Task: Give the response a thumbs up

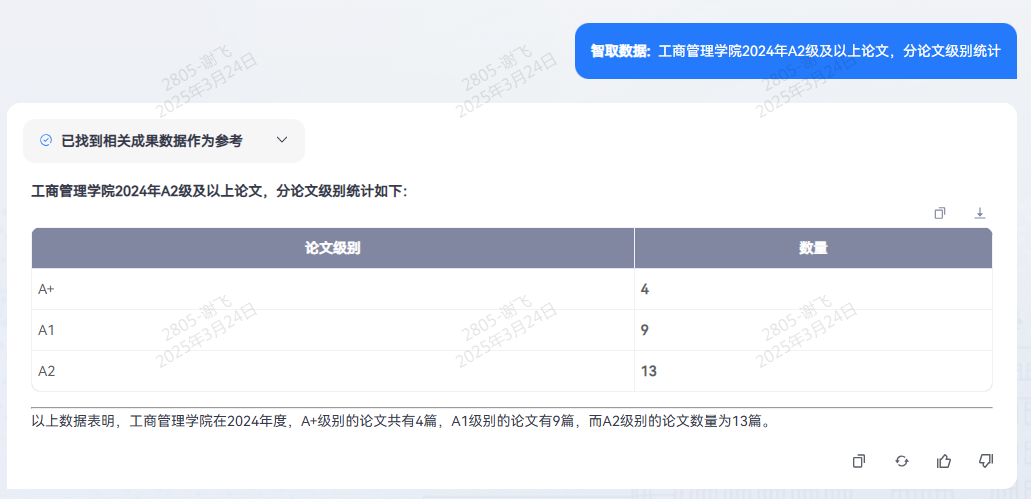Action: point(943,460)
